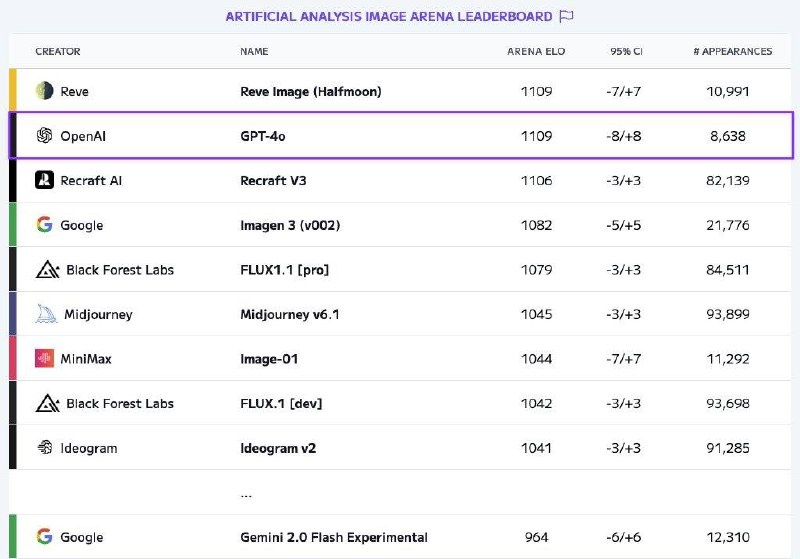Click the OpenAI logo icon

pyautogui.click(x=44, y=136)
